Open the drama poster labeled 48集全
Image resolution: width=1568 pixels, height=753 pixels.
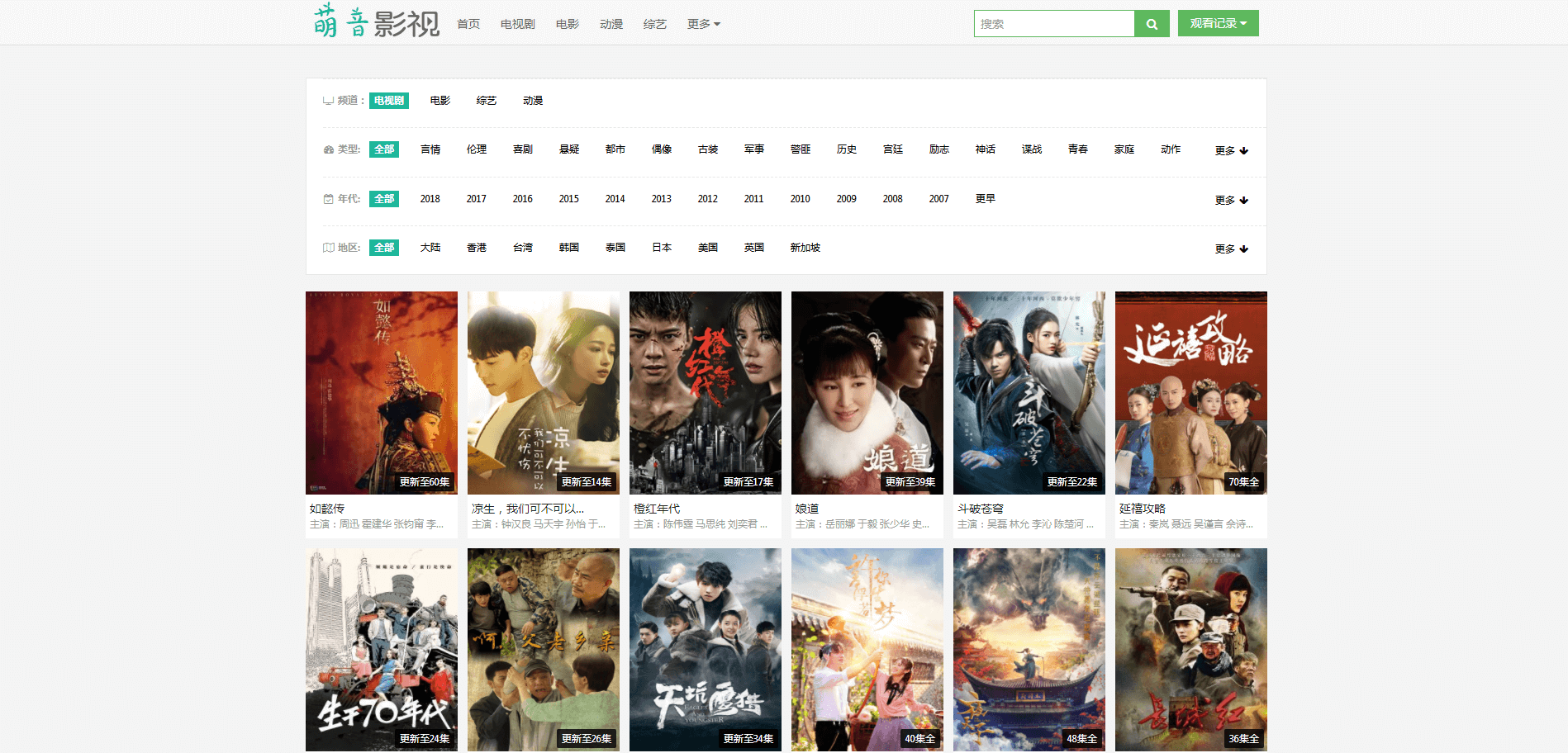pyautogui.click(x=1029, y=650)
